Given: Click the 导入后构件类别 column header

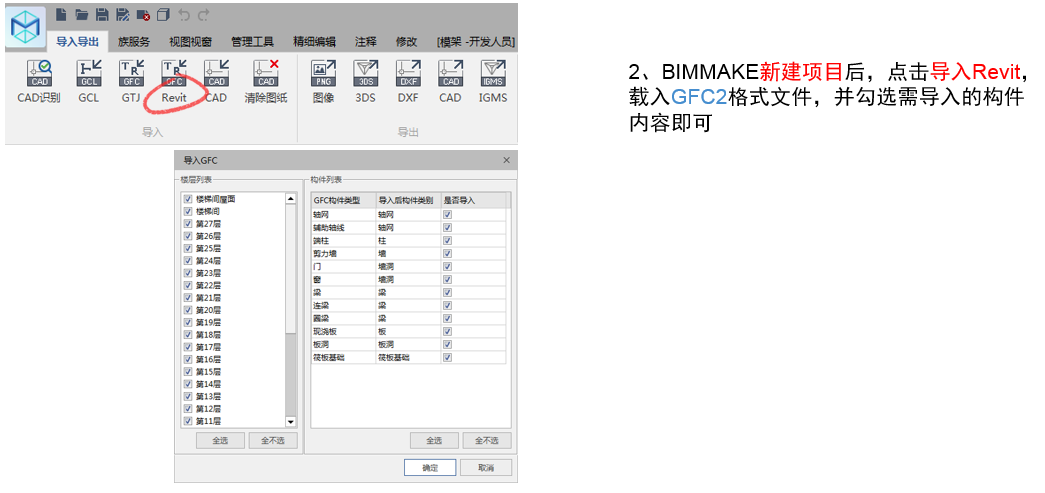Looking at the screenshot, I should 409,201.
